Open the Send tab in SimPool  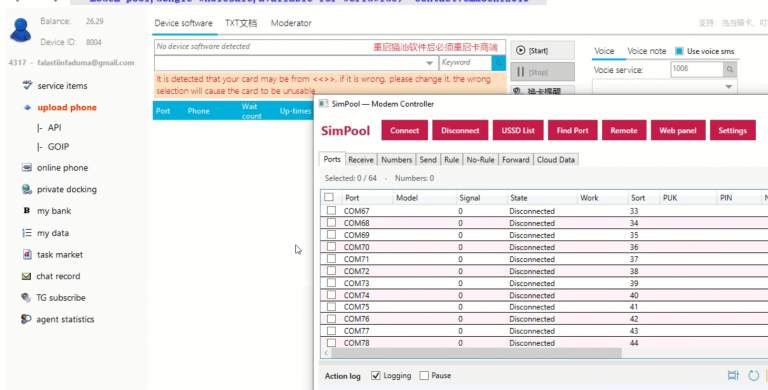(x=428, y=160)
